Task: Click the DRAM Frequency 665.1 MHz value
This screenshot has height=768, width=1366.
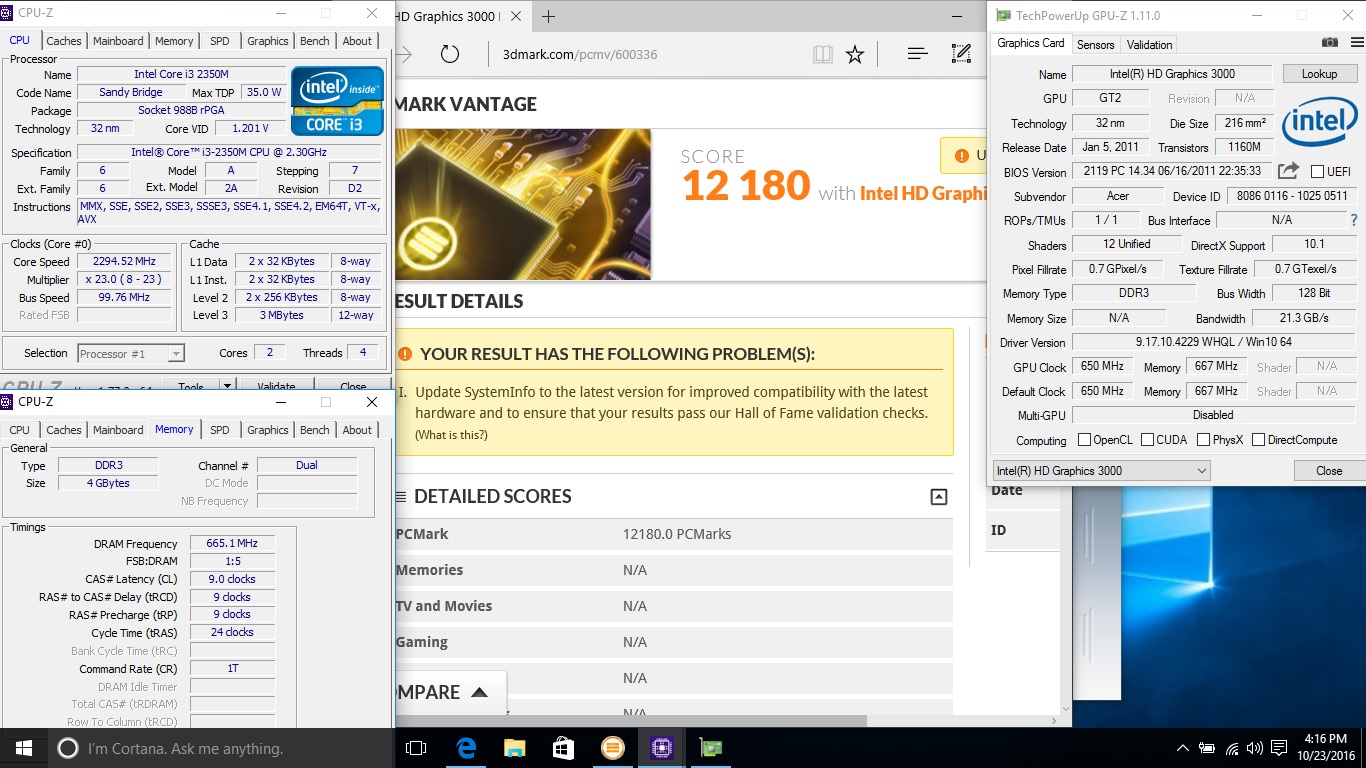Action: pos(232,544)
